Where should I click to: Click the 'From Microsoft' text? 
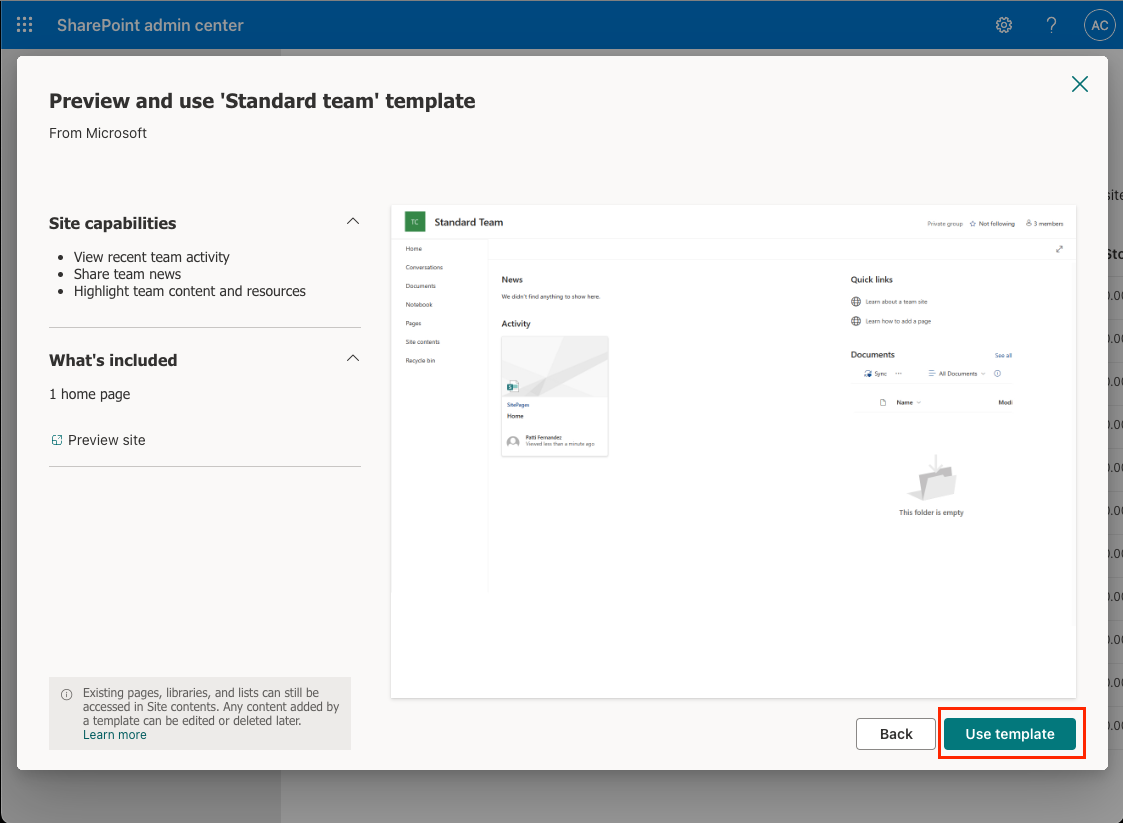[x=97, y=133]
